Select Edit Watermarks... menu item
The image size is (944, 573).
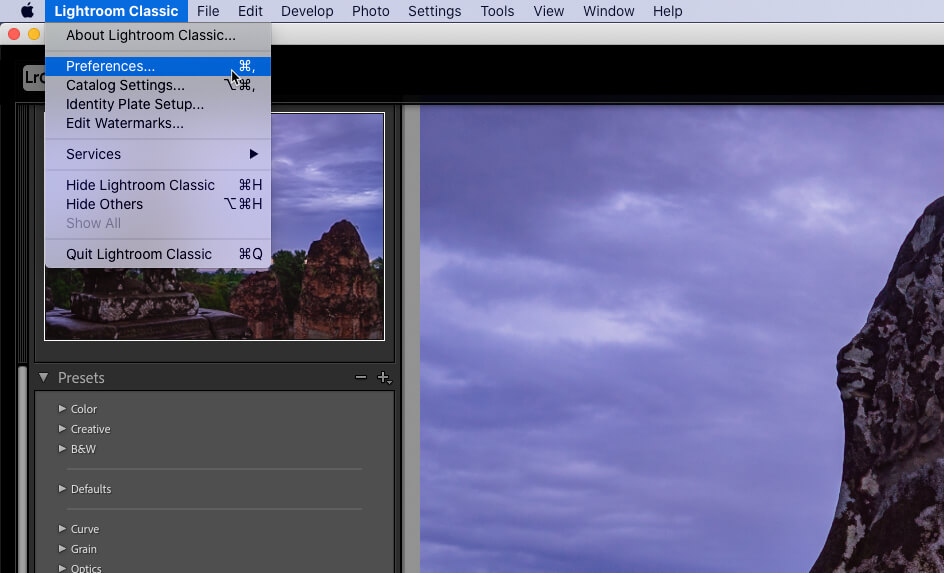tap(125, 123)
